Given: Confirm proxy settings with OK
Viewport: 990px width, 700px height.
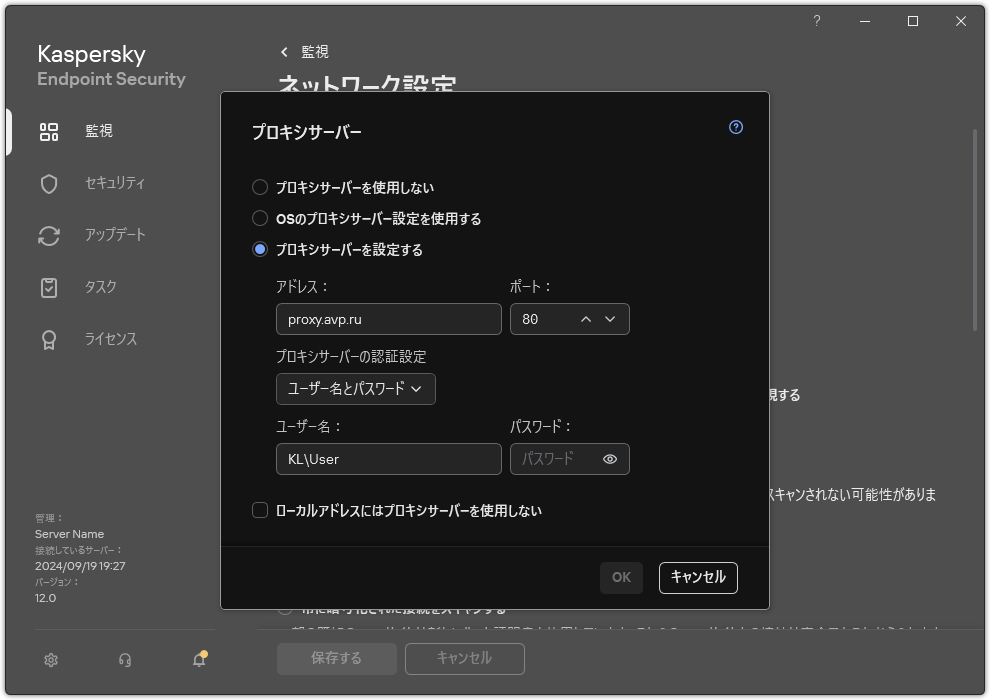Looking at the screenshot, I should coord(620,577).
